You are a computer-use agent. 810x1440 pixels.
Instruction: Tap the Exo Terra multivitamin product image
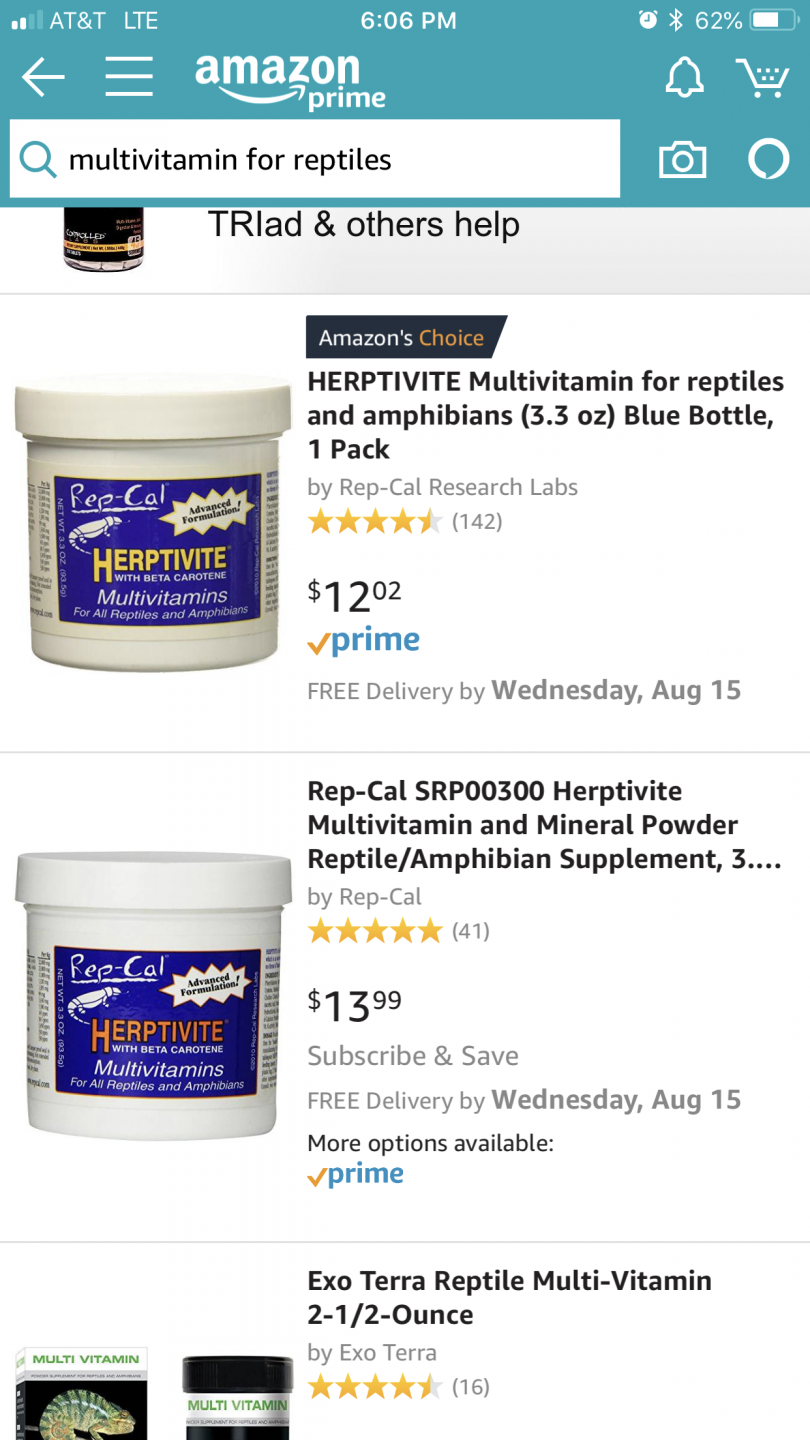click(x=153, y=1392)
